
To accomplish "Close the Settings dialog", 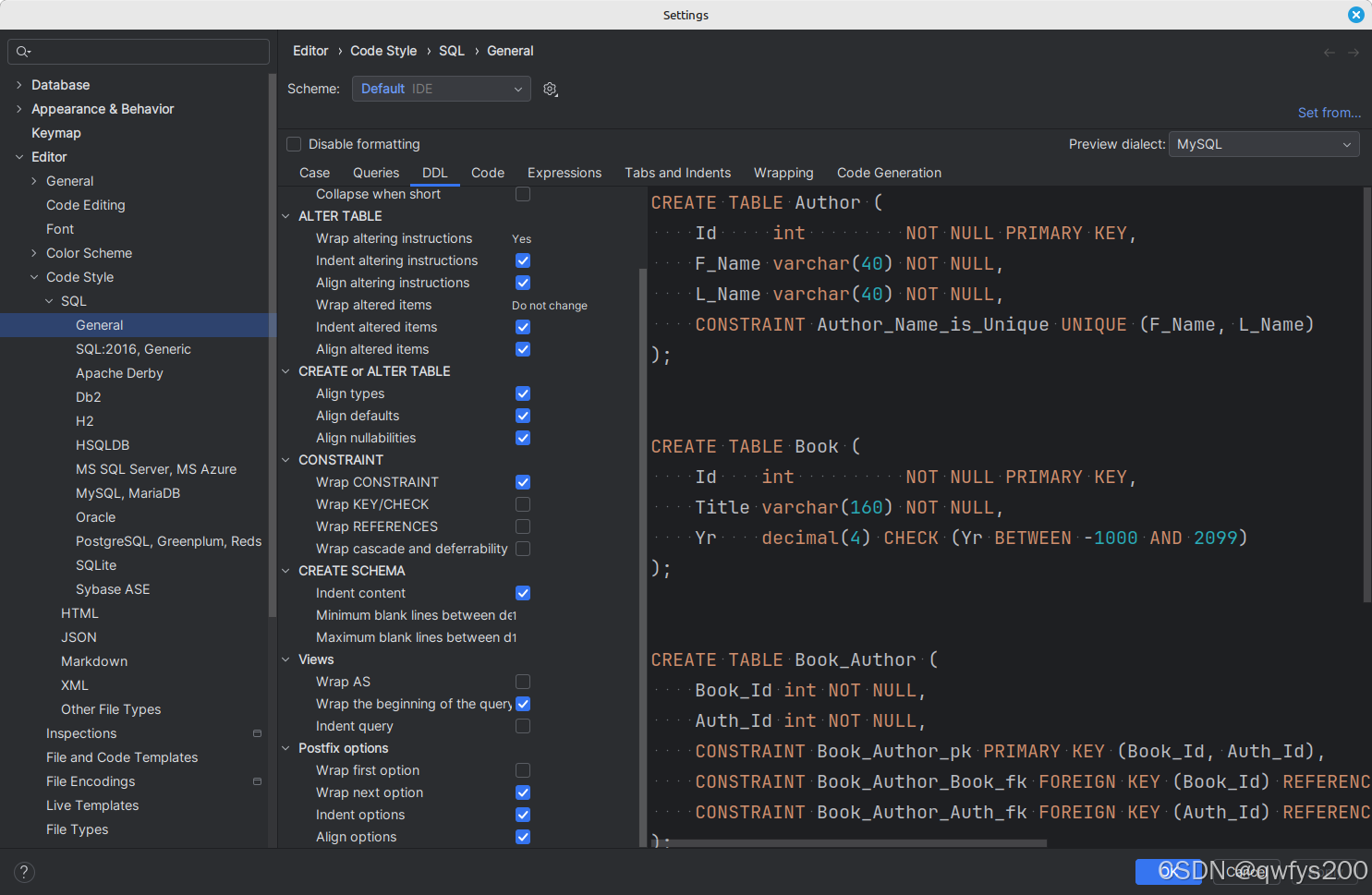I will [1356, 15].
